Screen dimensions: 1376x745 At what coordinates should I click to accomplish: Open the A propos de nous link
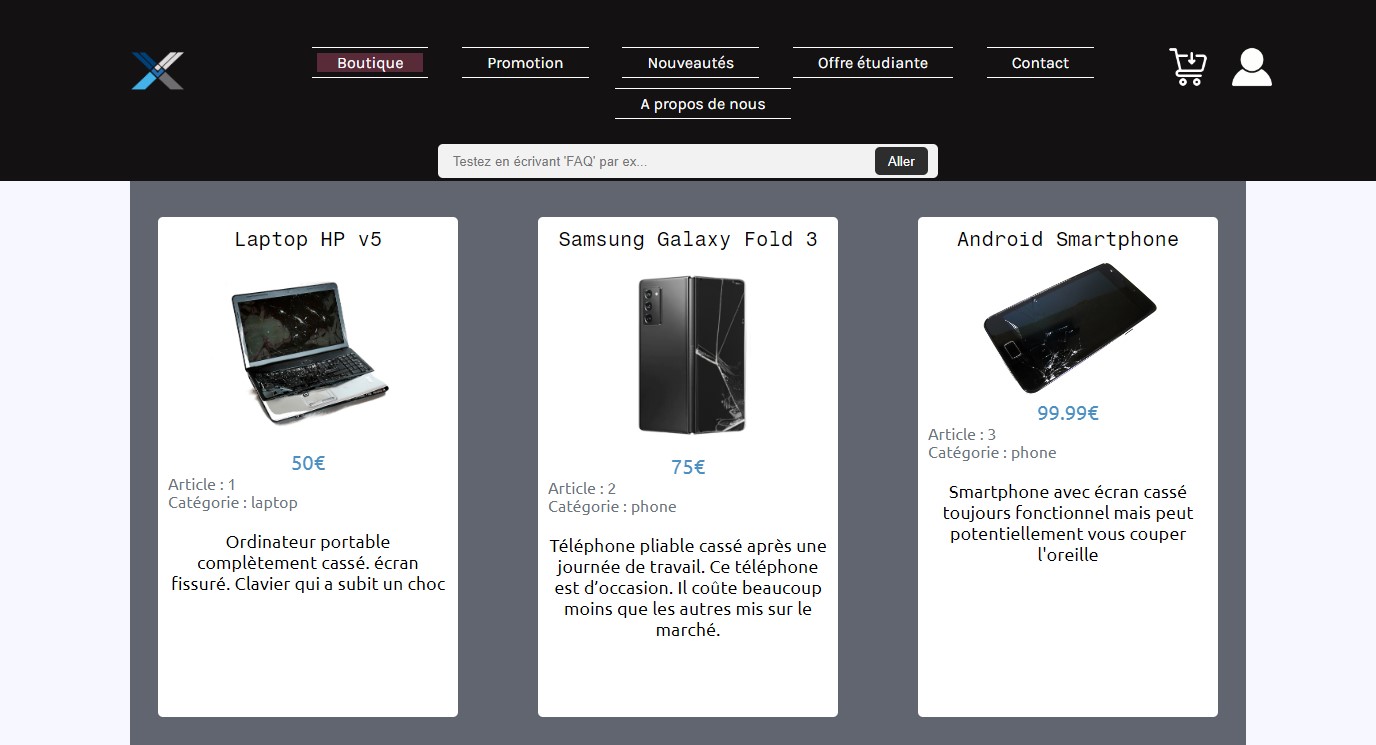(x=703, y=104)
